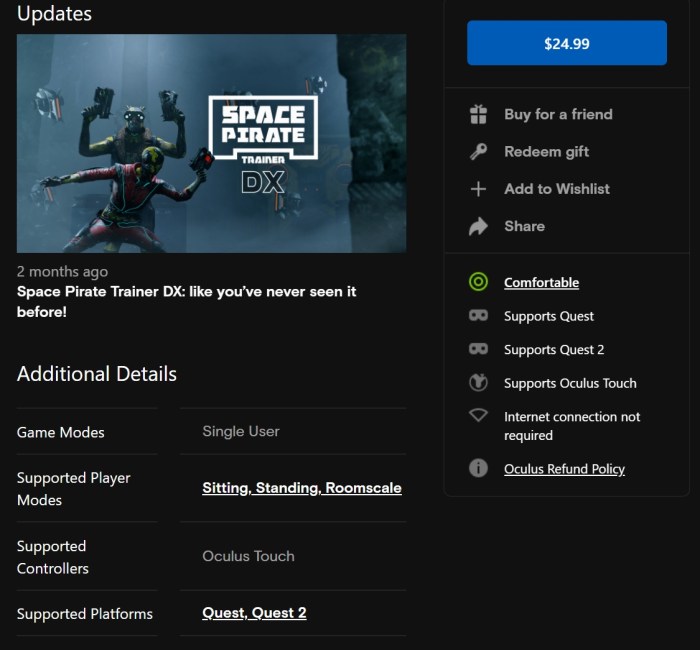Click the info icon beside Refund Policy

(478, 468)
